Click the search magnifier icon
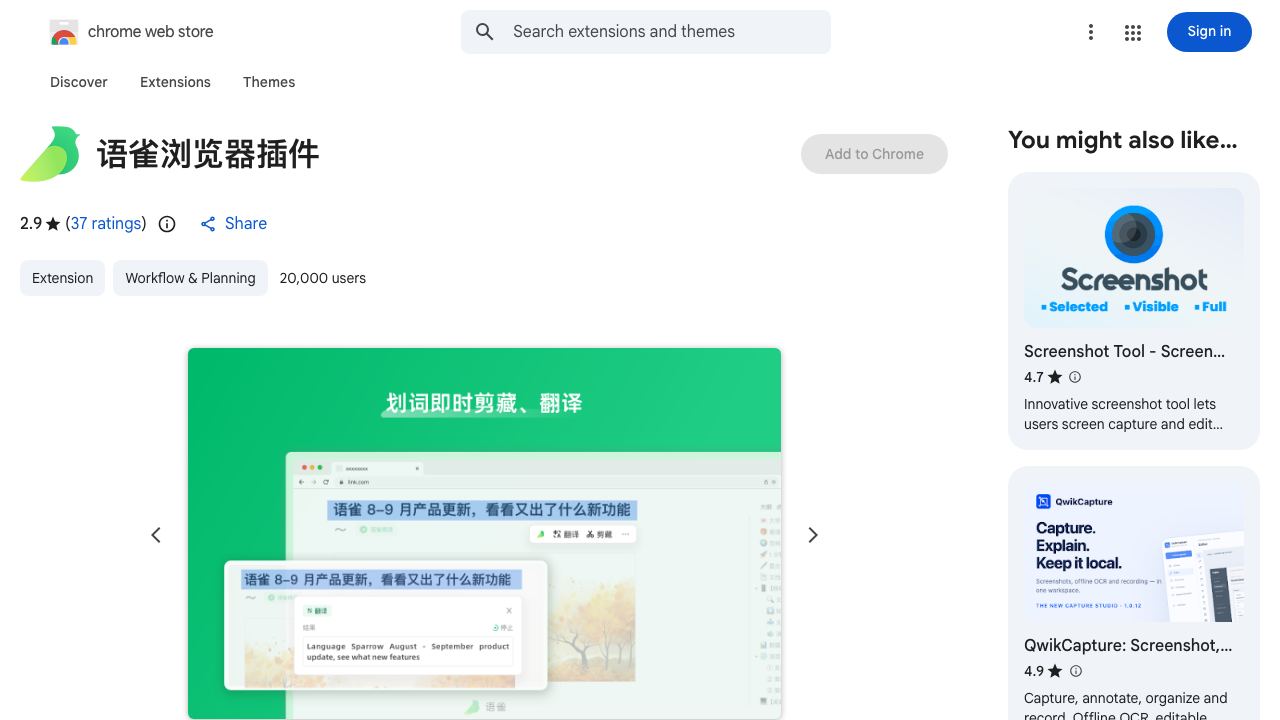Screen dimensions: 1280x720 [485, 32]
